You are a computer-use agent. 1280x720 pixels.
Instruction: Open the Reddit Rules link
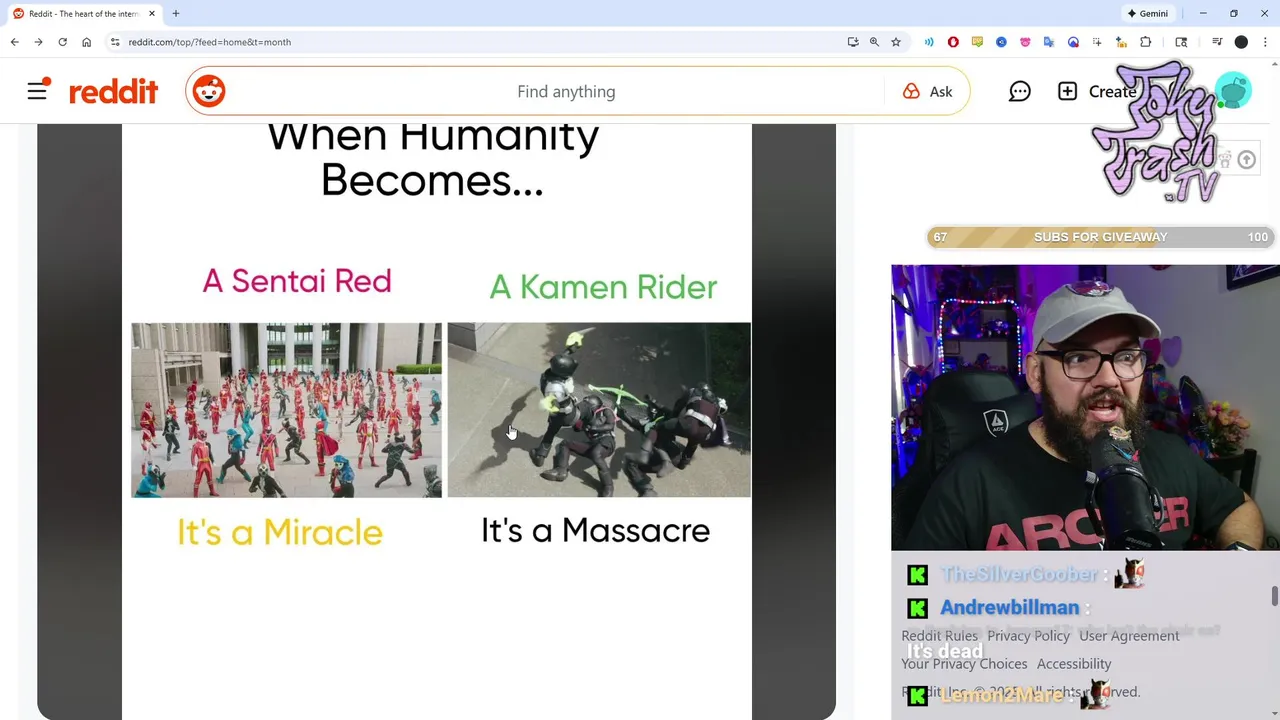pos(939,635)
